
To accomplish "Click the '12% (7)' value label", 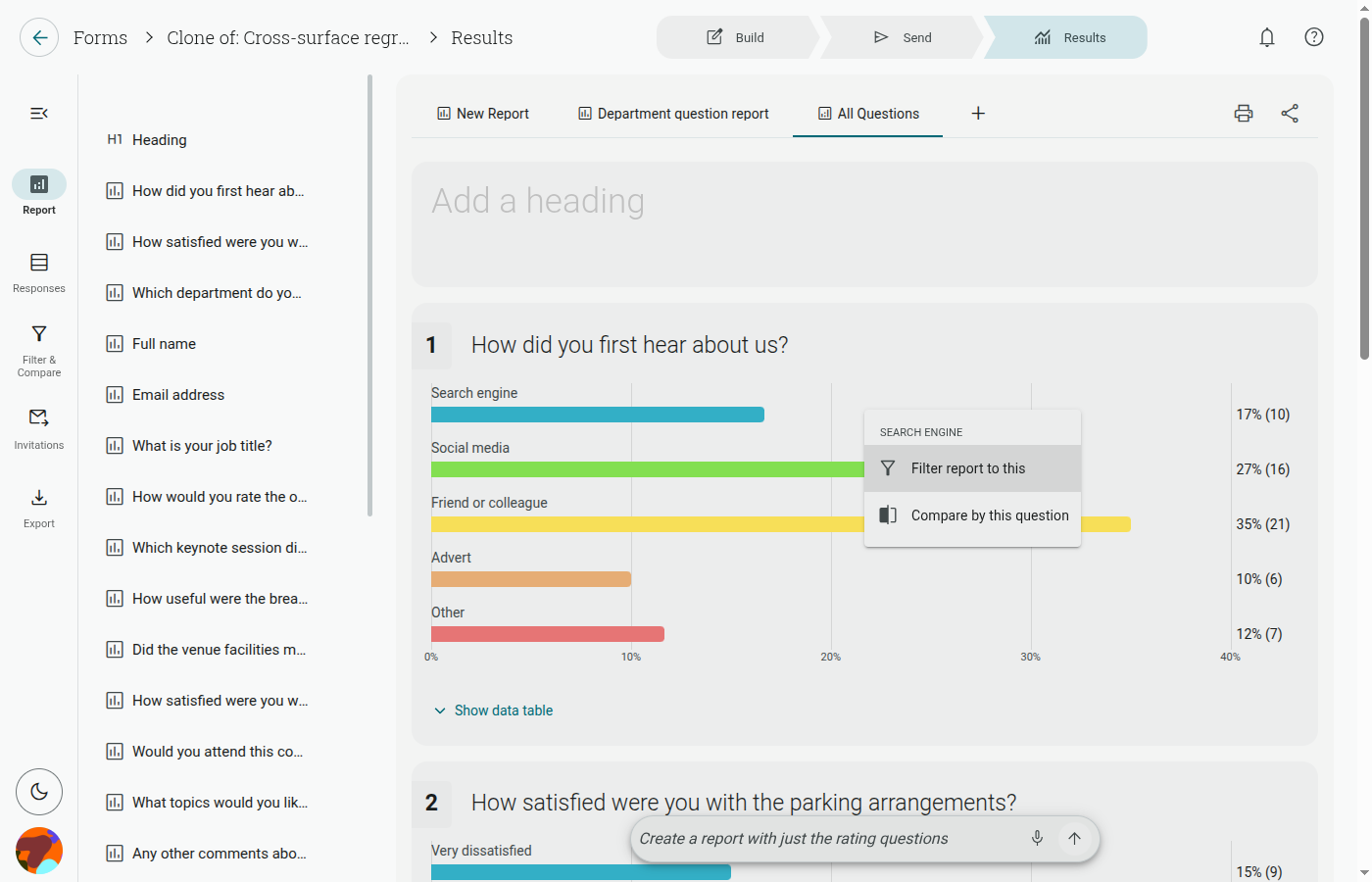I will point(1259,634).
